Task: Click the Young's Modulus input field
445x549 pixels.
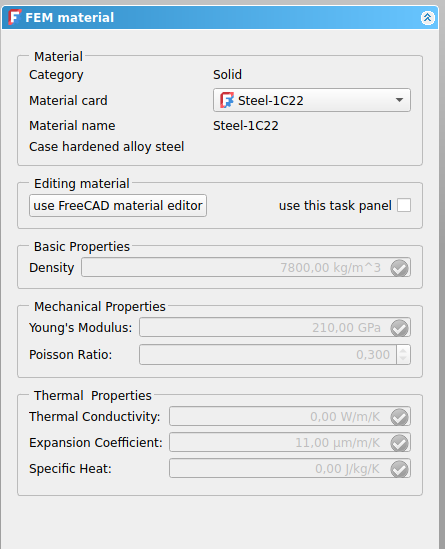Action: tap(275, 327)
